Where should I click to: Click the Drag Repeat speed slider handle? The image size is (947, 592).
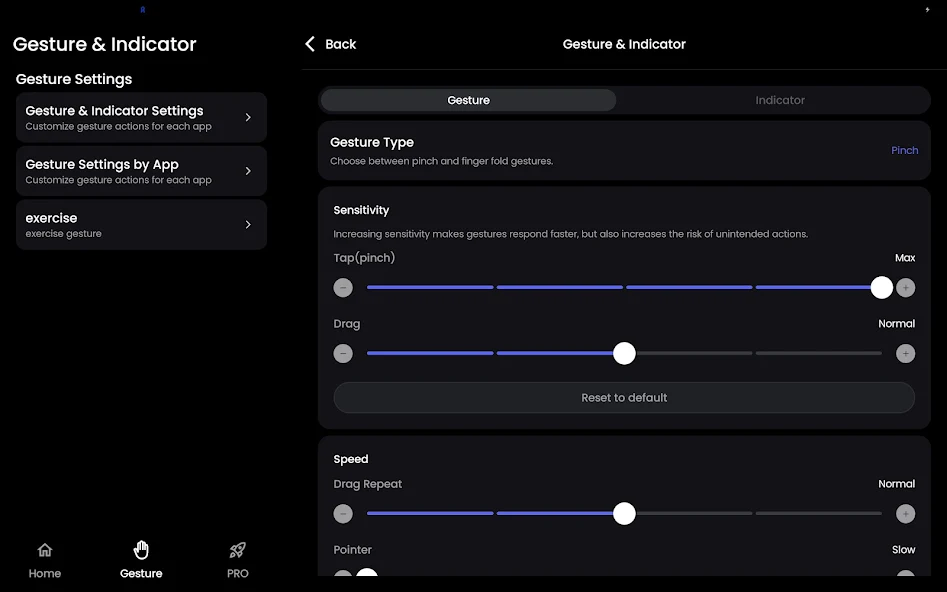pos(624,514)
